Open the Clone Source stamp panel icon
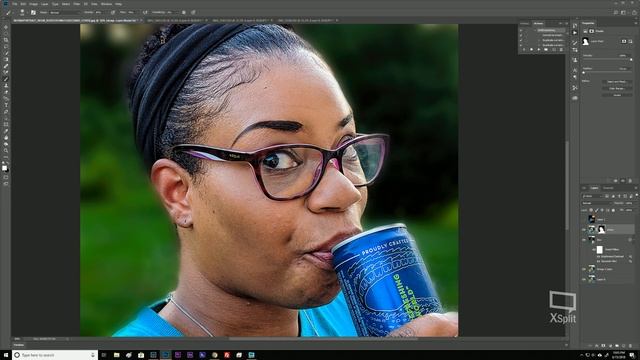Image resolution: width=640 pixels, height=360 pixels. click(575, 60)
